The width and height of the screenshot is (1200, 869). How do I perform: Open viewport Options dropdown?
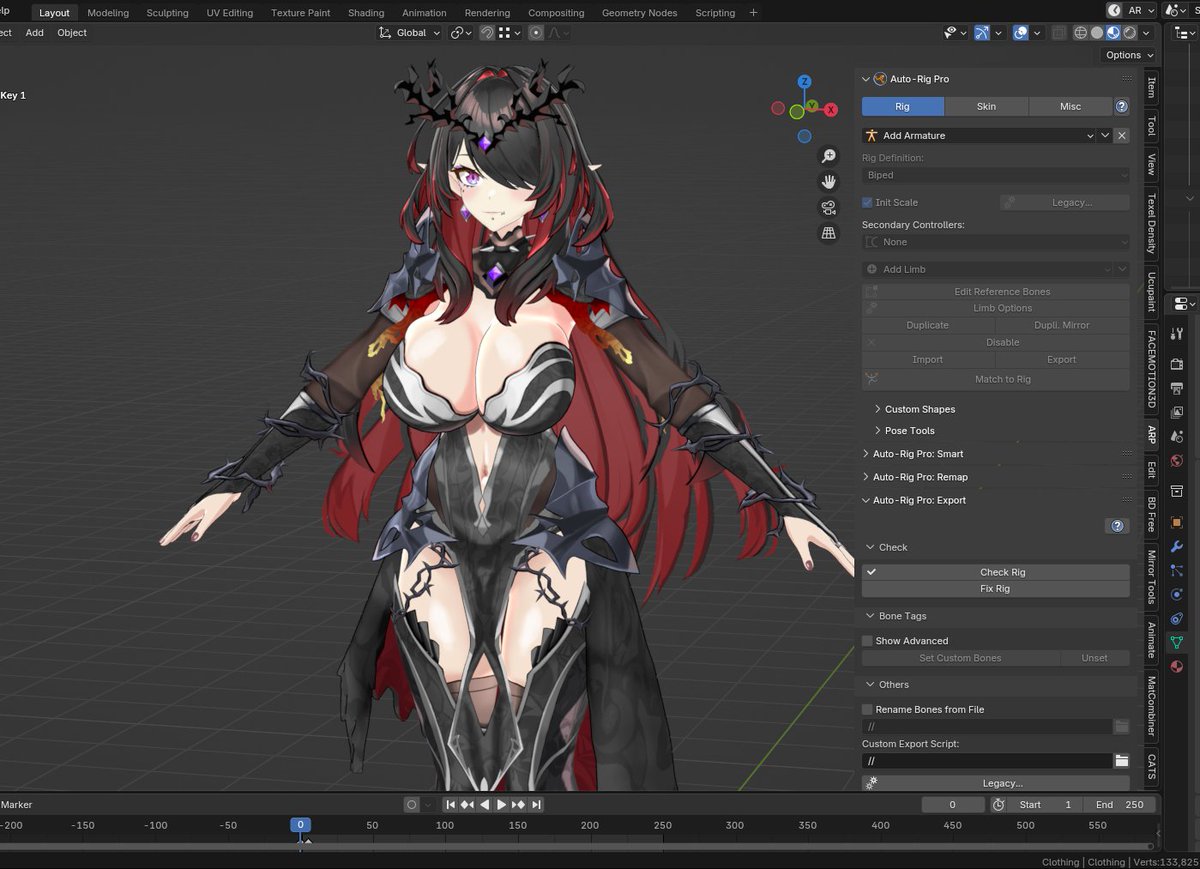tap(1129, 55)
